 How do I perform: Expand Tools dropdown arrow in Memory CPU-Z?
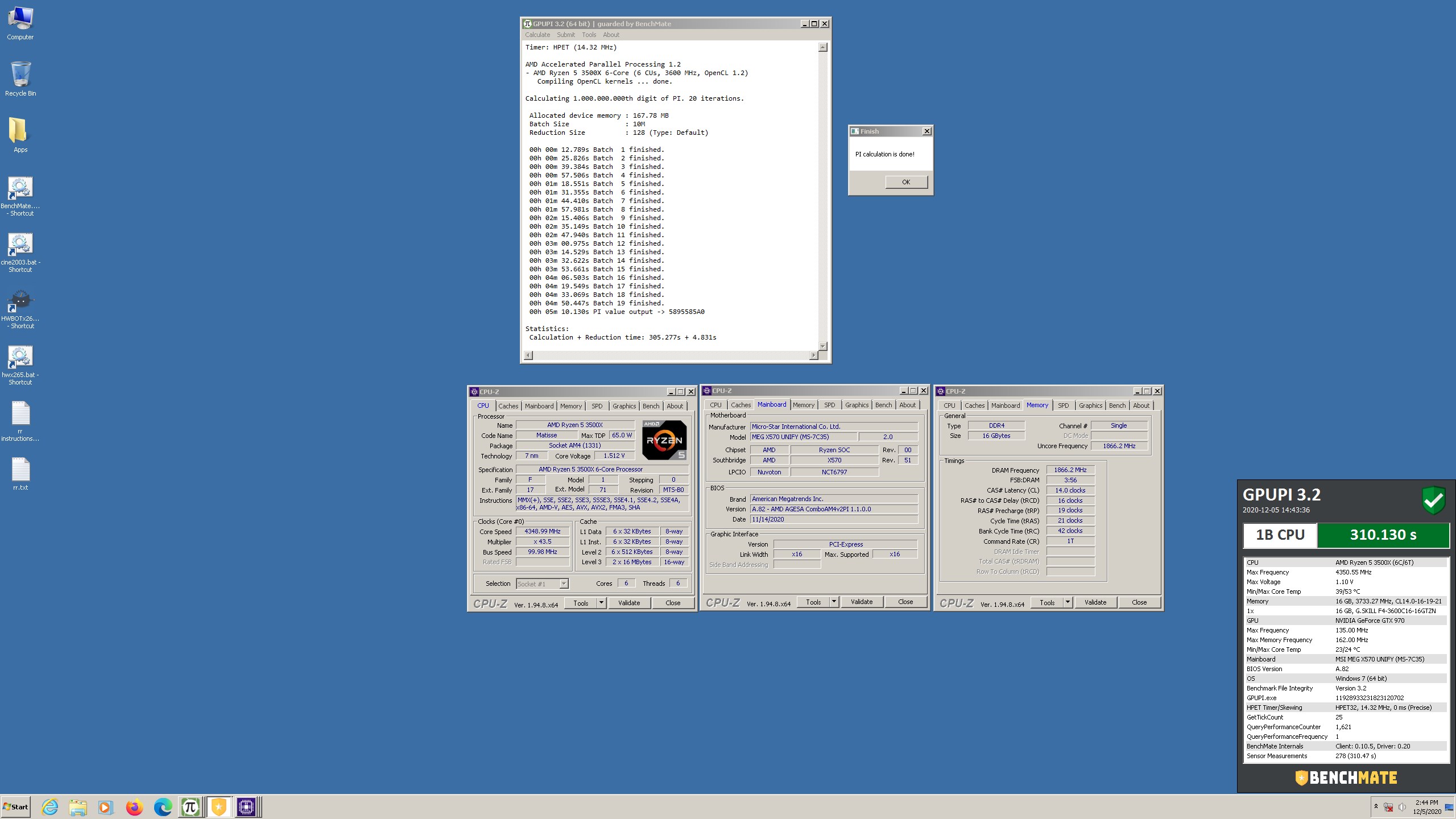coord(1068,602)
